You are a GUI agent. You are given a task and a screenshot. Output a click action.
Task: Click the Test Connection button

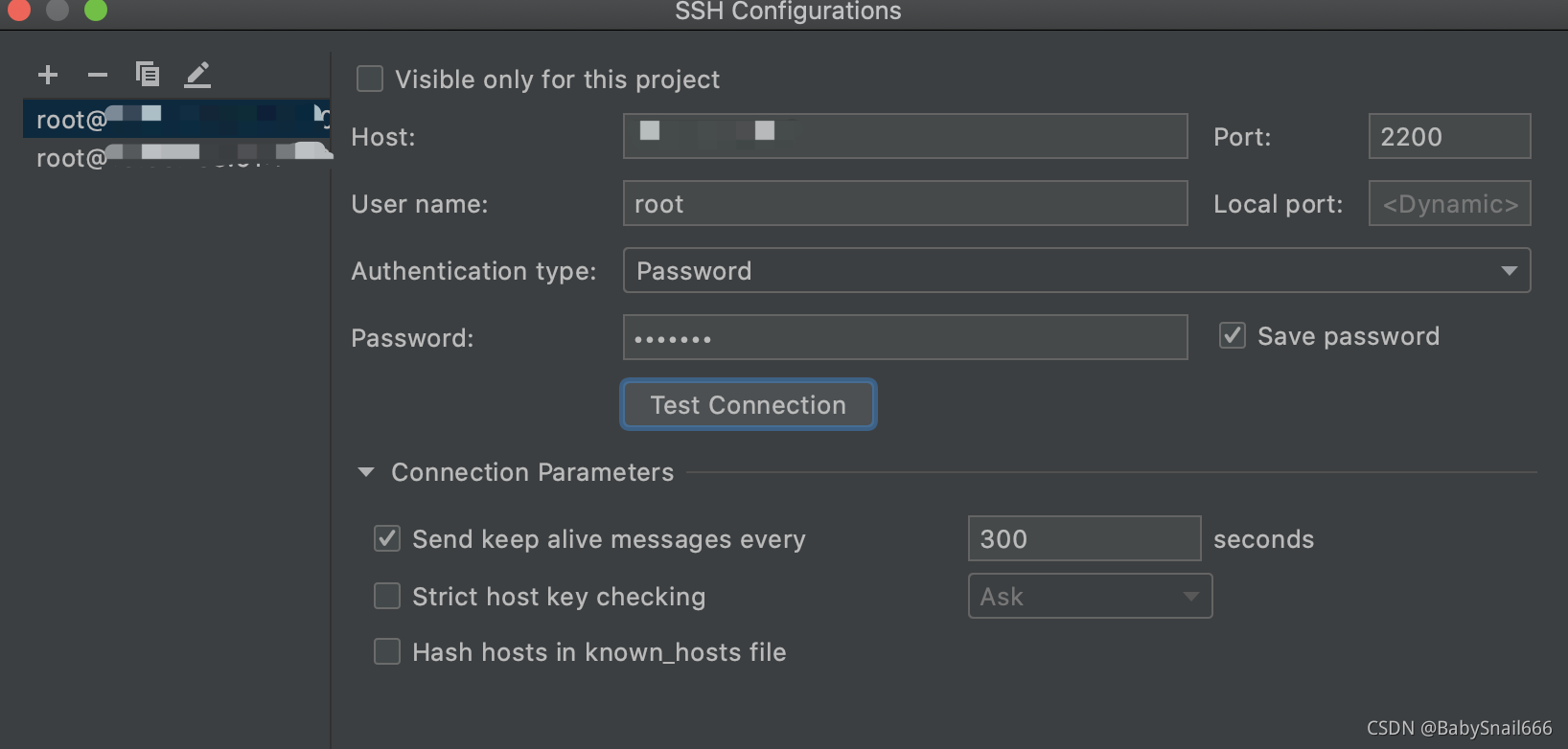[748, 404]
